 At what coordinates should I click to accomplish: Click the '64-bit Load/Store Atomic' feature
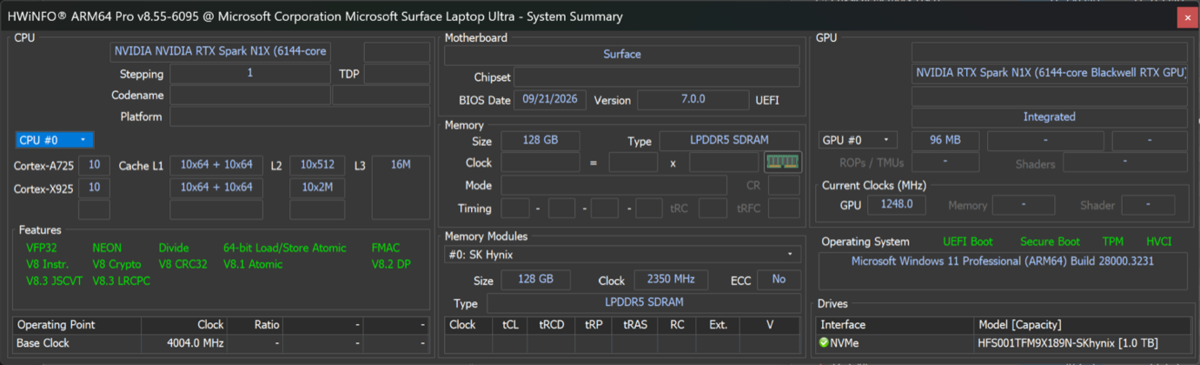[x=284, y=248]
